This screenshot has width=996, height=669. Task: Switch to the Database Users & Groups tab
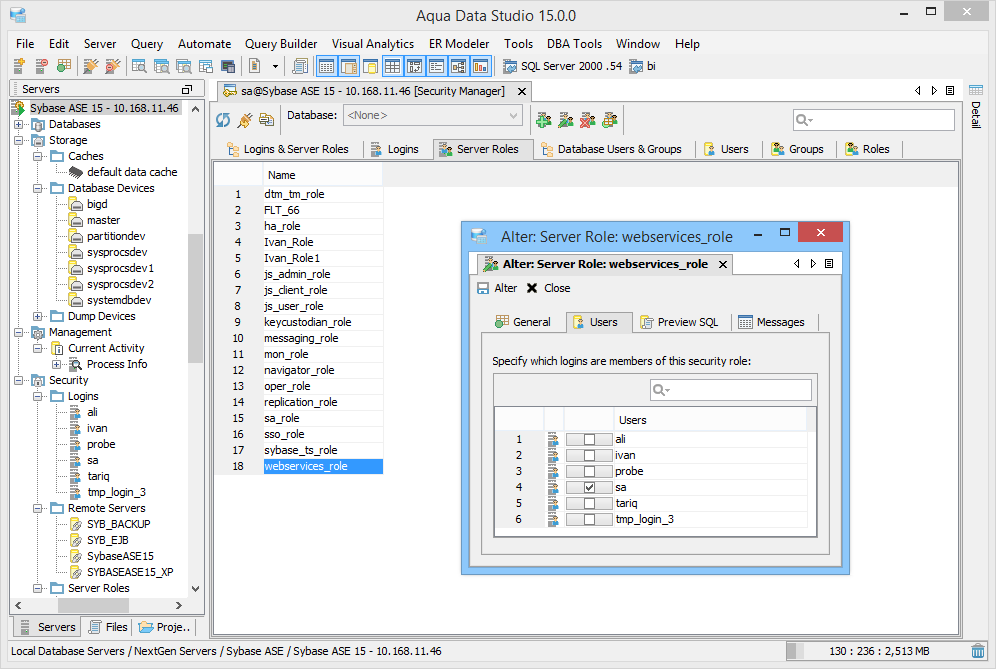611,149
